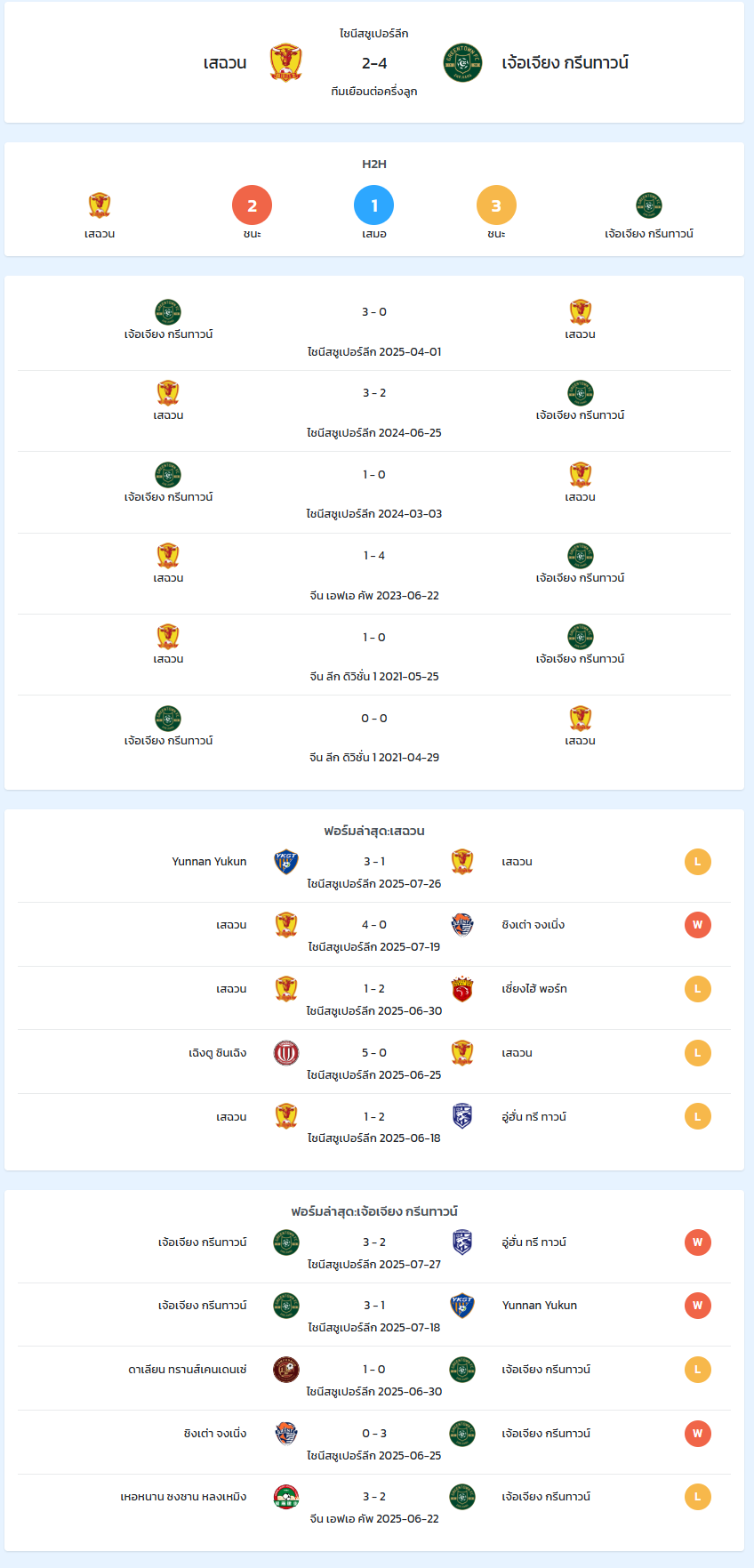
Task: Click เจ้อเจียง กรีนทาวน์ crest in match header
Action: pyautogui.click(x=462, y=63)
